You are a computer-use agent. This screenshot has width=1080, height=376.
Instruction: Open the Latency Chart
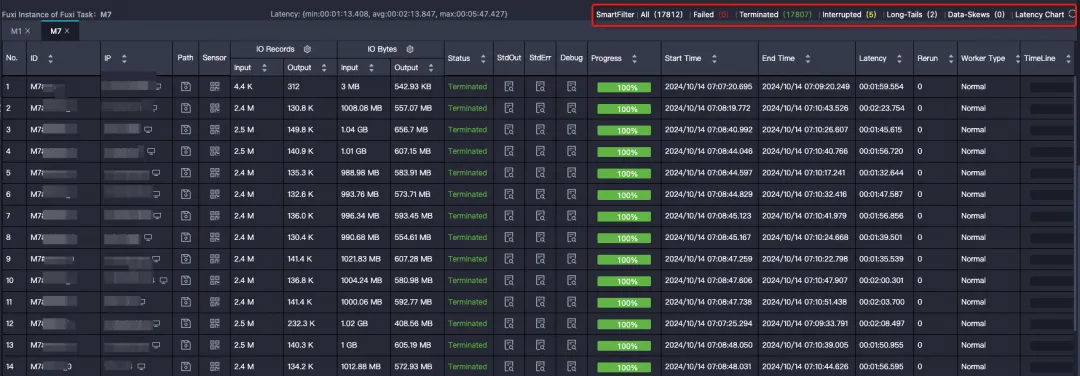1039,14
